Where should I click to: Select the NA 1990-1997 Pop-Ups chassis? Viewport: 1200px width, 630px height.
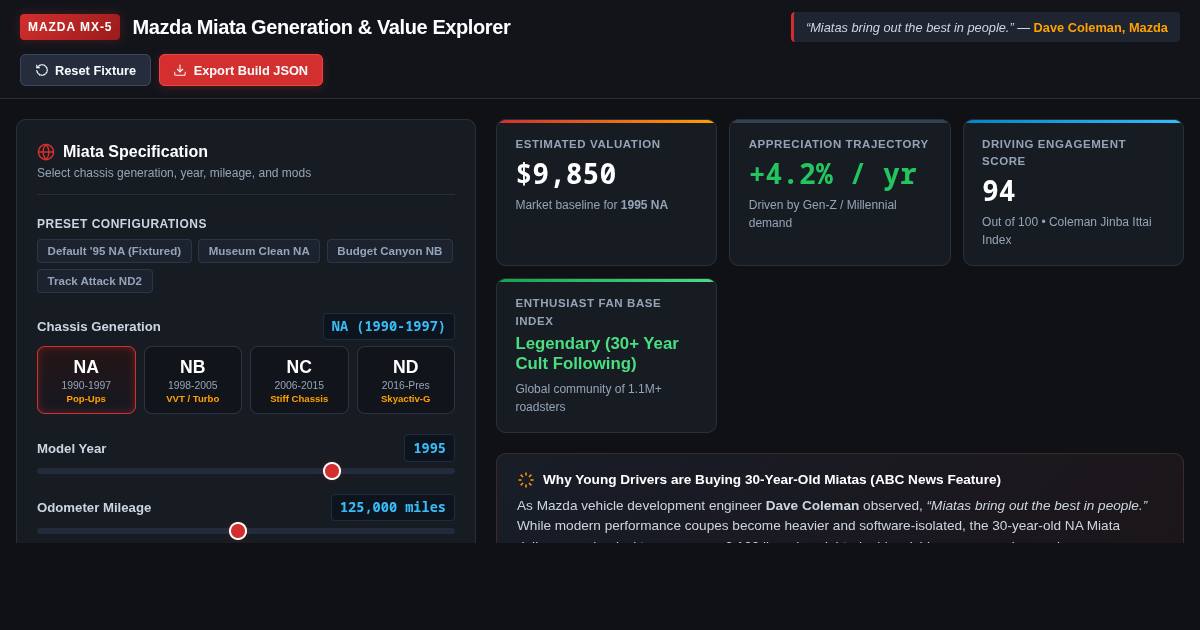pos(86,380)
